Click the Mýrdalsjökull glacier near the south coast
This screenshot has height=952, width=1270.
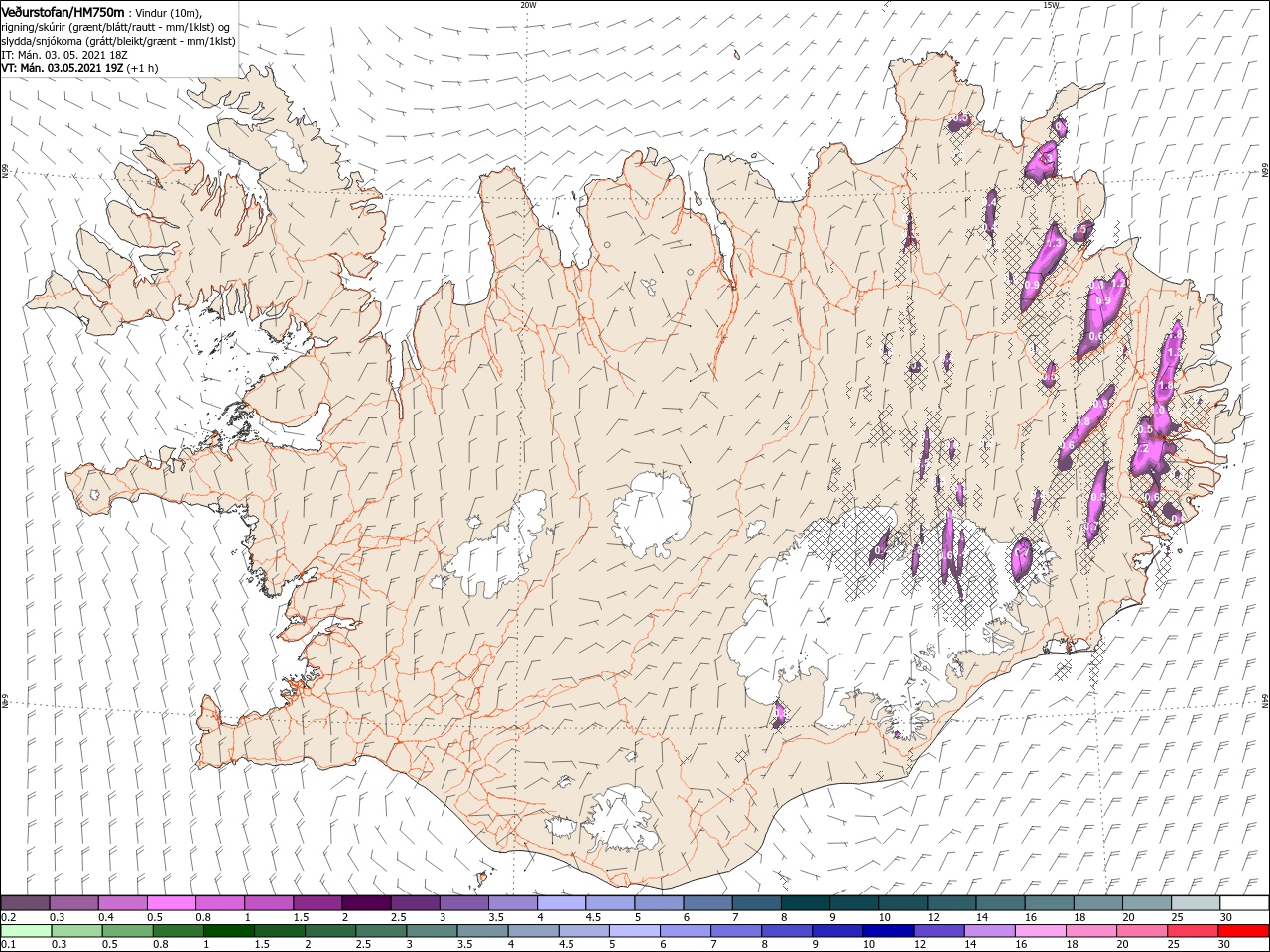620,818
